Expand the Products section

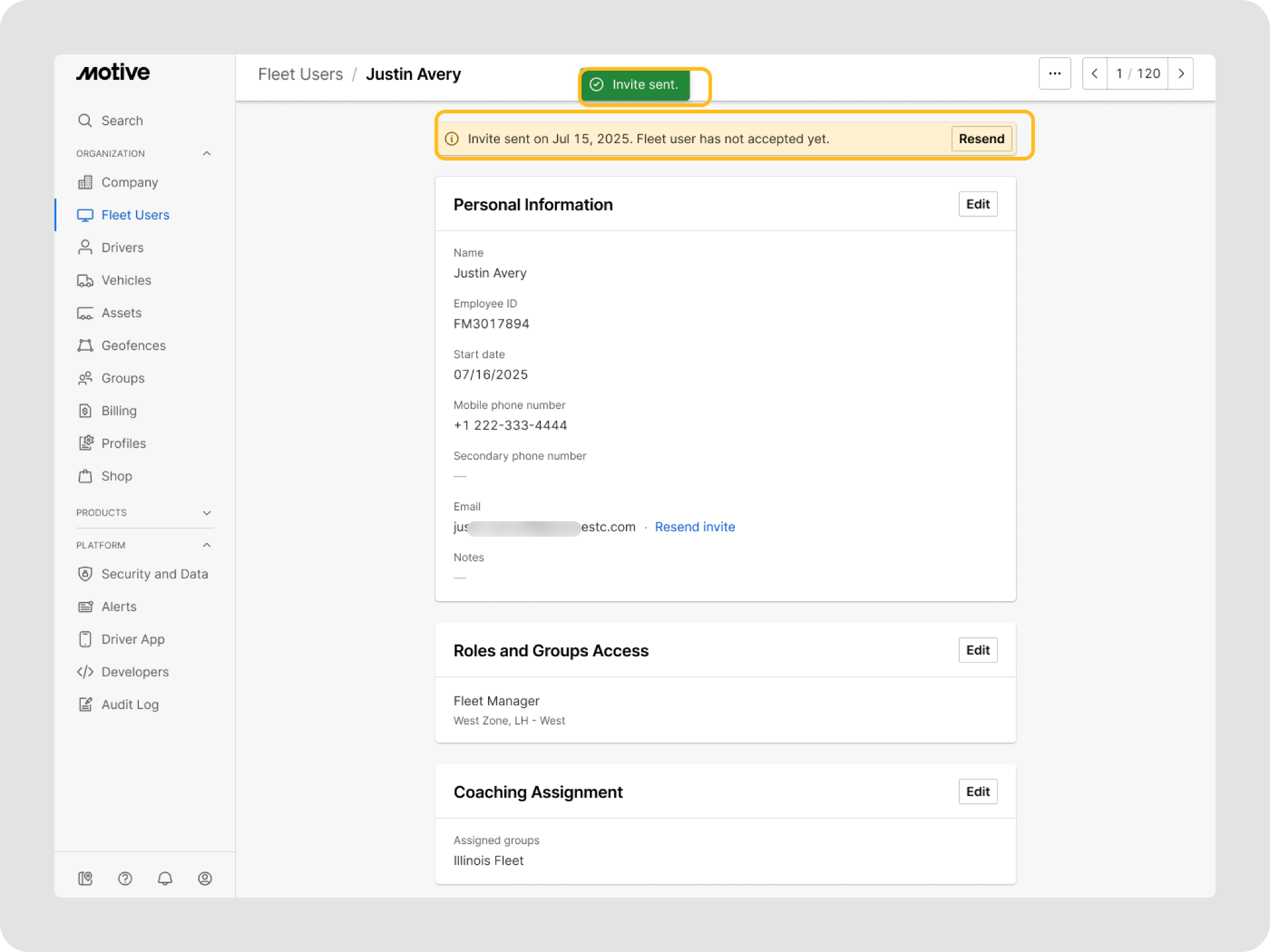[x=206, y=513]
